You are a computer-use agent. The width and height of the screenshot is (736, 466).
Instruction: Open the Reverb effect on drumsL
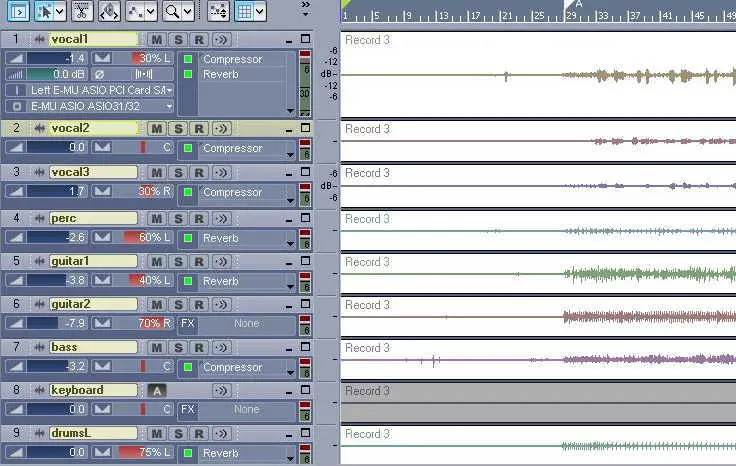pos(221,453)
